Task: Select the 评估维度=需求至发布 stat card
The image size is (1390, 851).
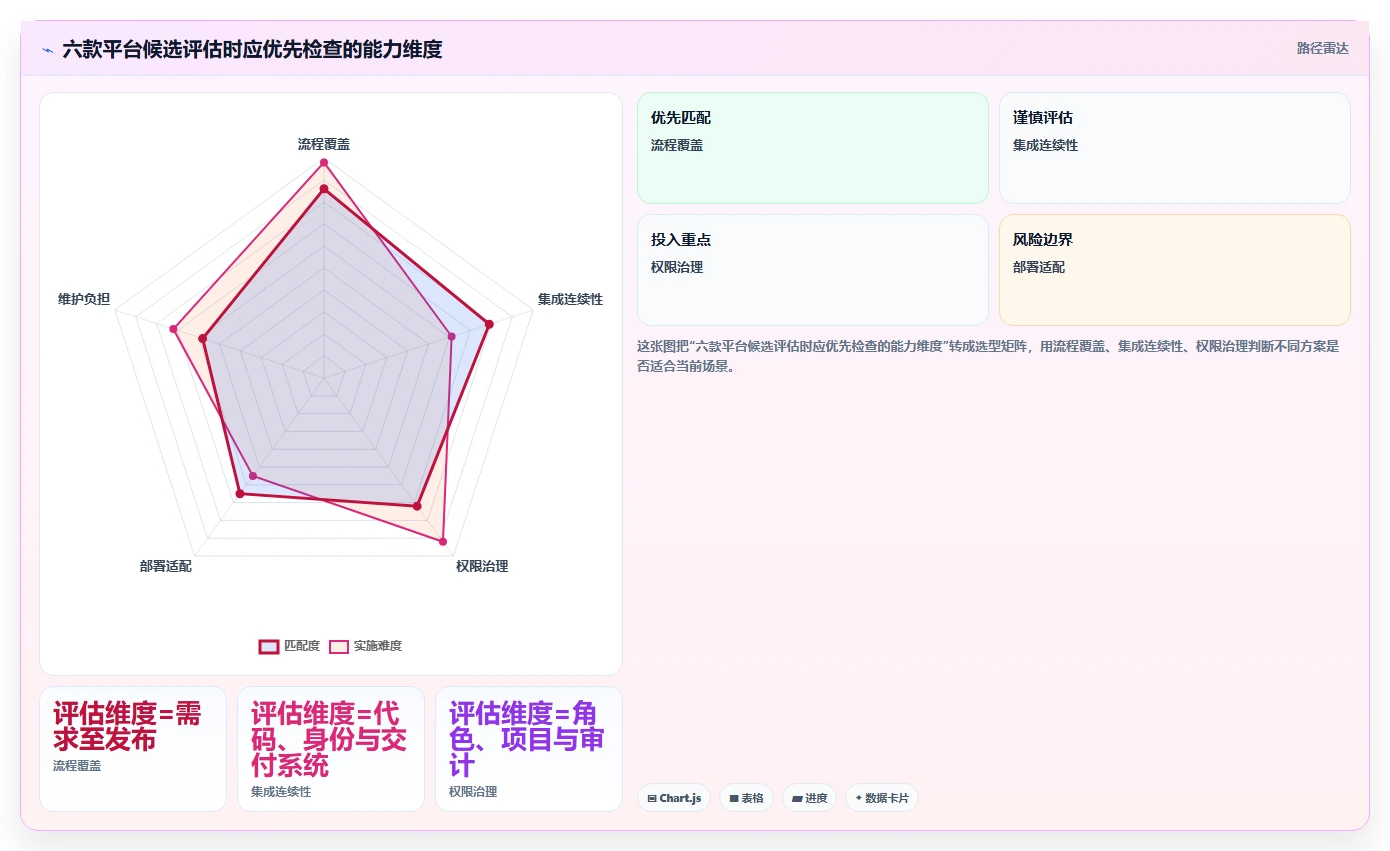Action: click(x=133, y=748)
